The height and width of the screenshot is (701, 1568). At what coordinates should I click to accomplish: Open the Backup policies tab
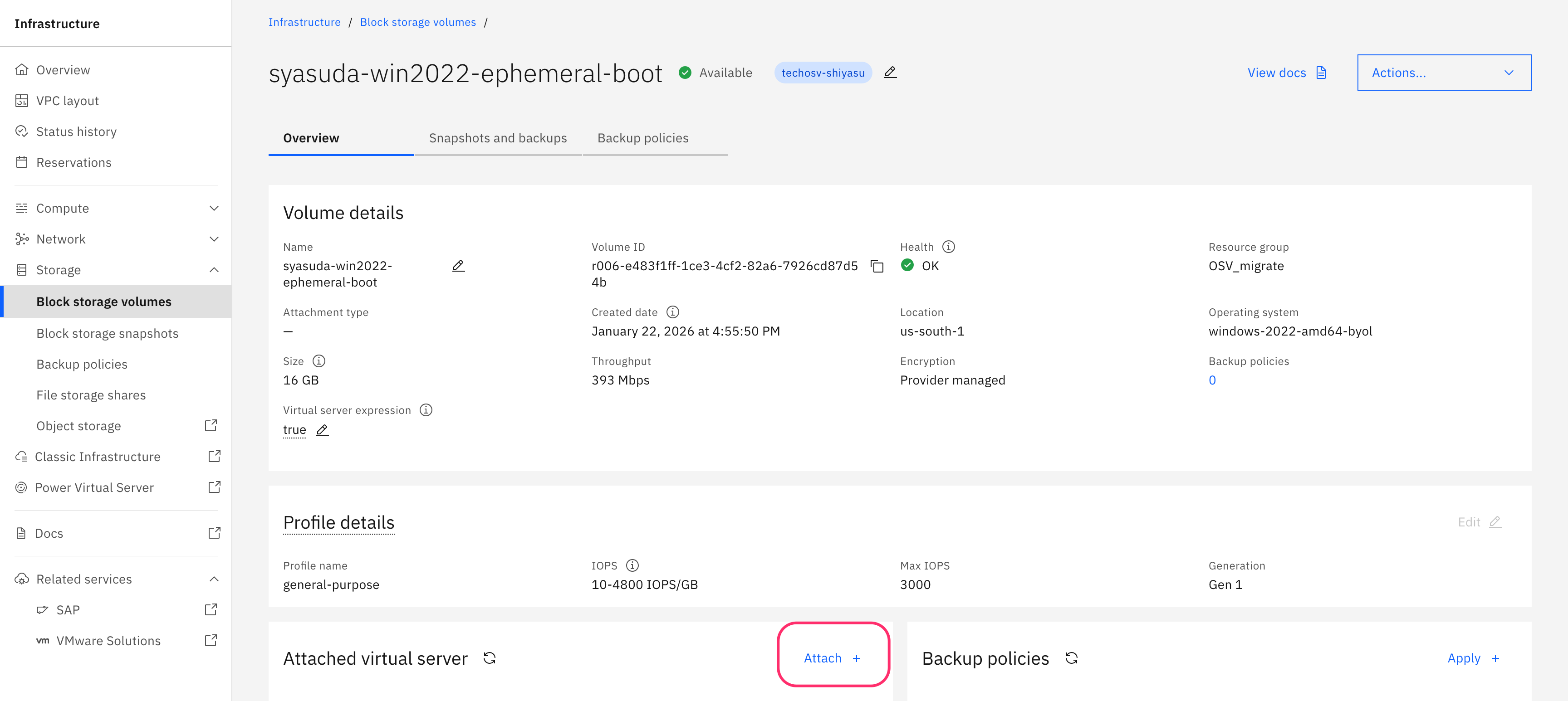coord(643,138)
